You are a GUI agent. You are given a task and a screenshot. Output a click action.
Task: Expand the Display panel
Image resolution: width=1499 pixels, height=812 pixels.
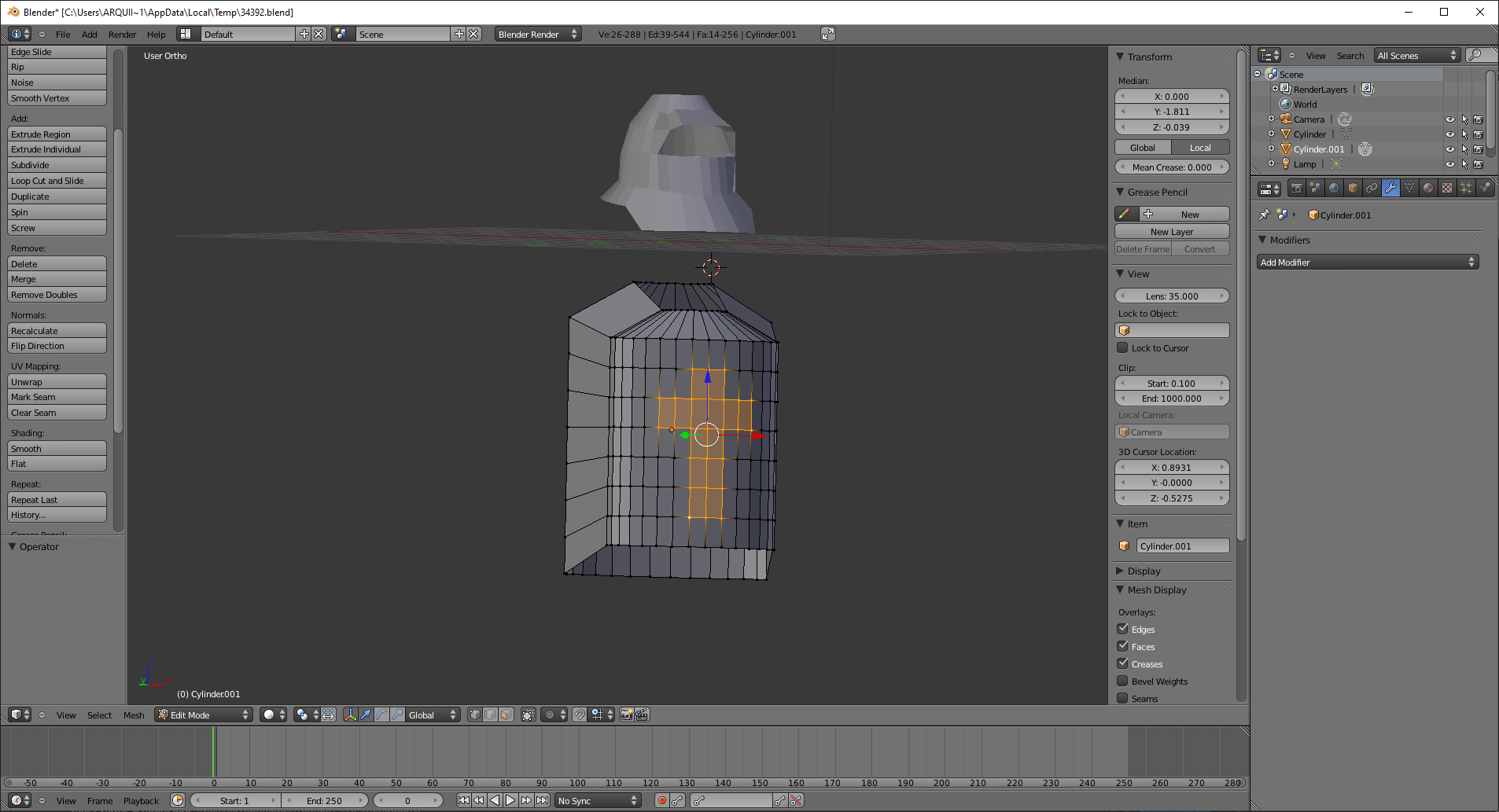pos(1144,571)
